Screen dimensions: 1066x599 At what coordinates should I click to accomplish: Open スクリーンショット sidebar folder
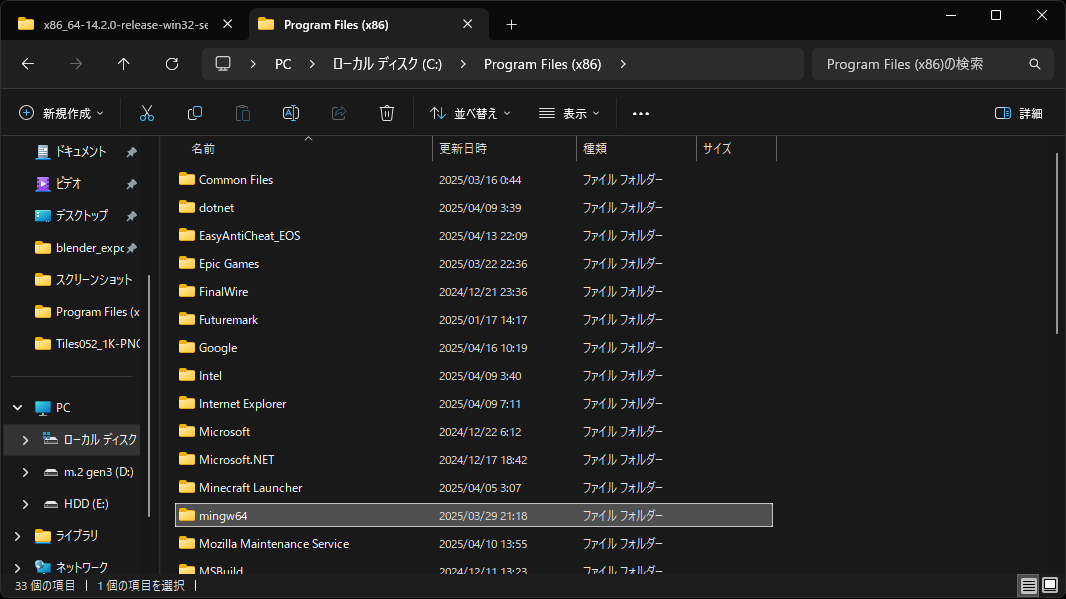tap(84, 279)
